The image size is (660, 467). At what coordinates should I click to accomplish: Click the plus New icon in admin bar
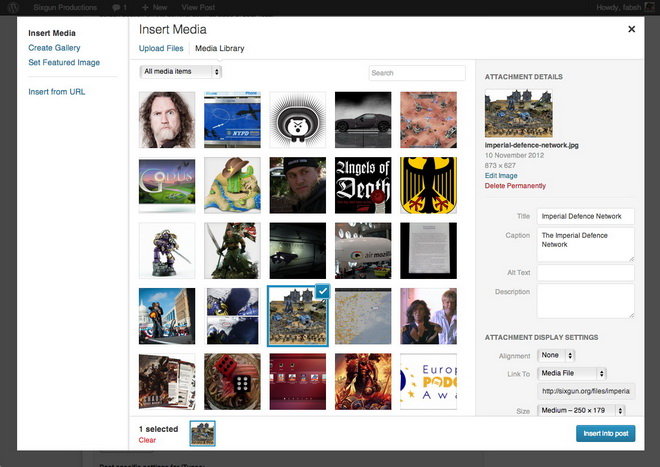pyautogui.click(x=145, y=8)
